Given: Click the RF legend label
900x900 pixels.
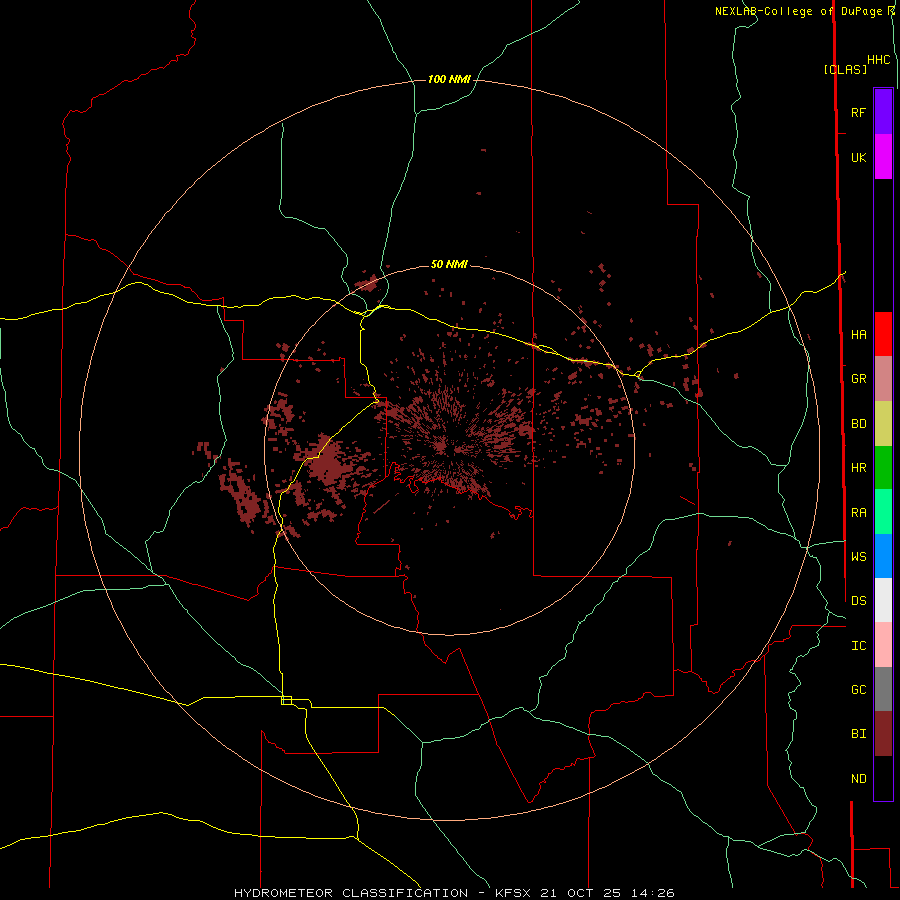Looking at the screenshot, I should (858, 112).
